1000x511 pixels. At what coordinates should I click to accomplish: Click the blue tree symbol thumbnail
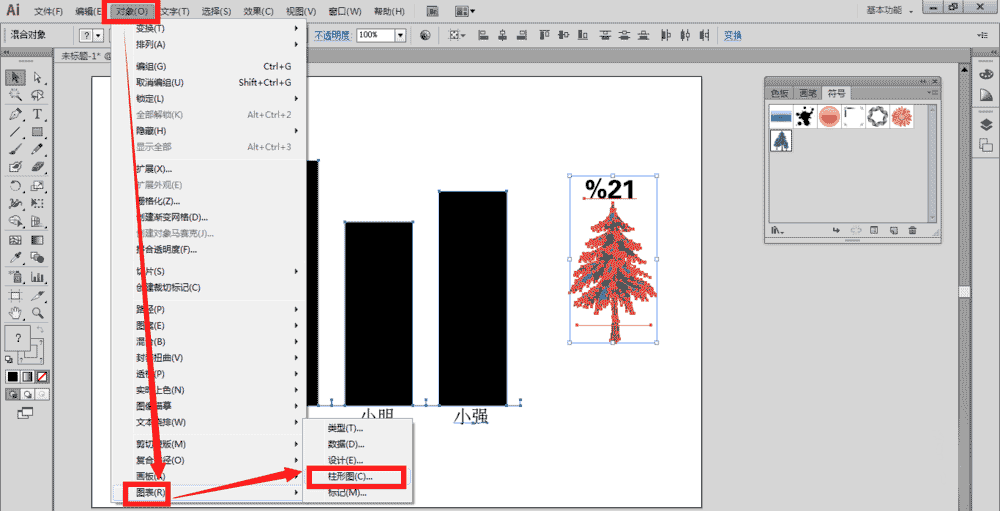781,140
